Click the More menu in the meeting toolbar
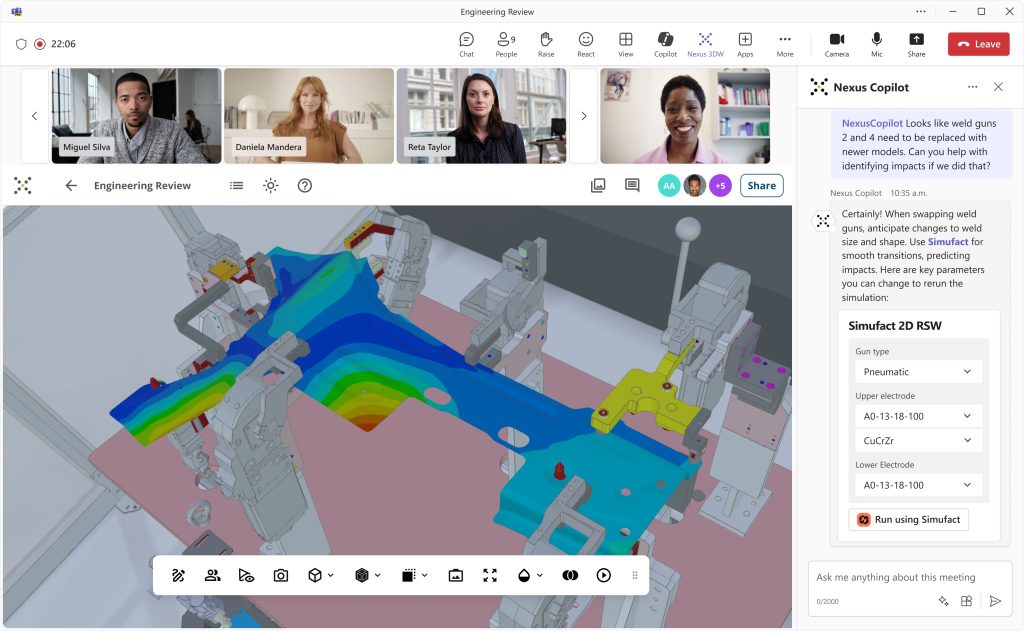 click(x=784, y=43)
